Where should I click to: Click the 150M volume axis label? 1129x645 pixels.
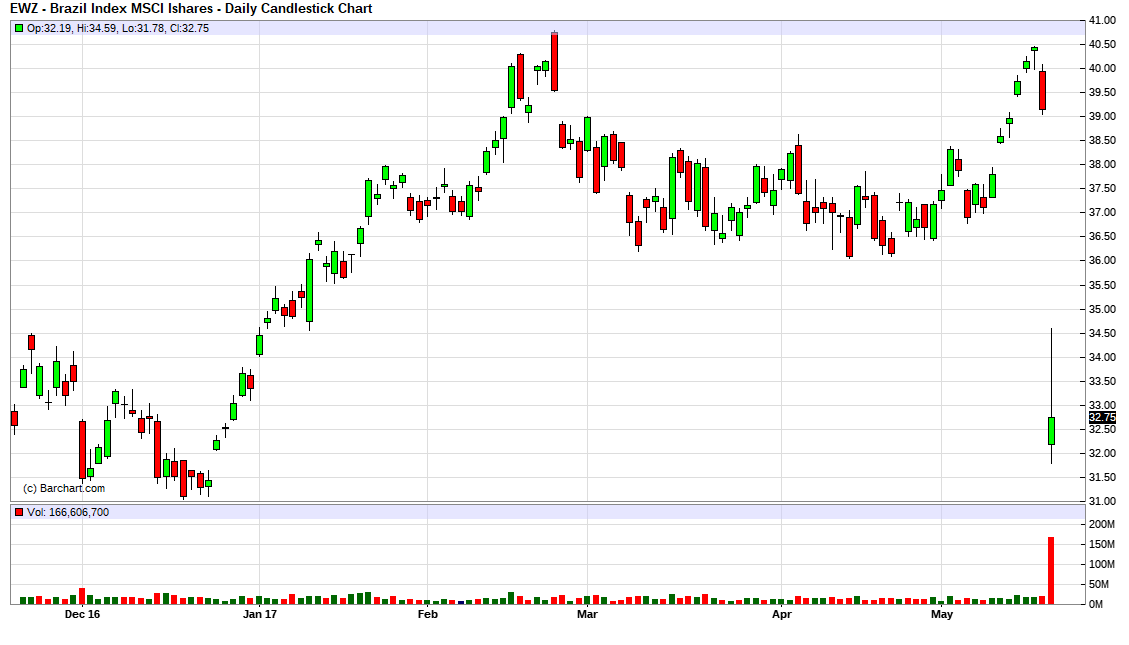(x=1102, y=545)
